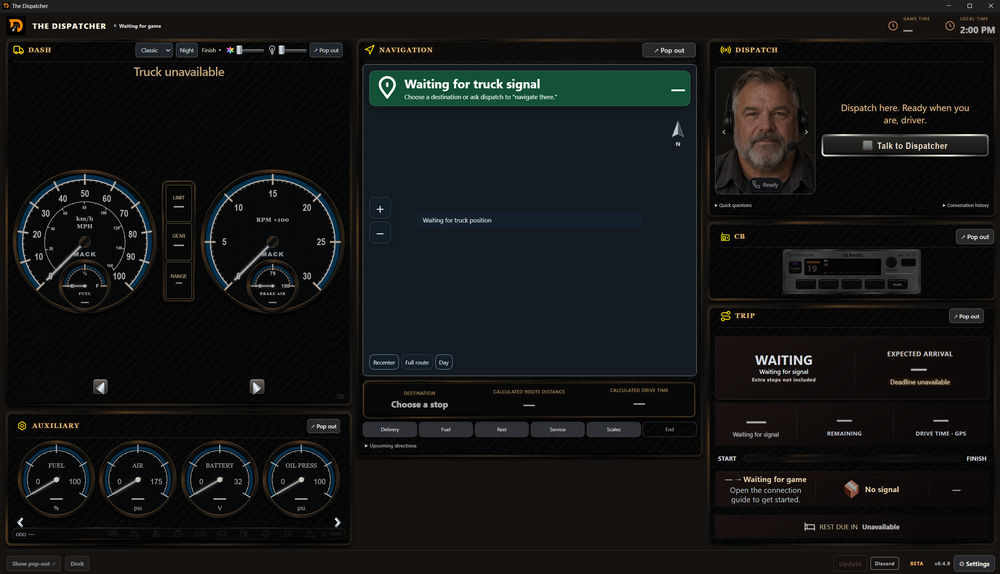Collapse the Waiting for truck signal banner
The image size is (1000, 574).
coord(678,90)
